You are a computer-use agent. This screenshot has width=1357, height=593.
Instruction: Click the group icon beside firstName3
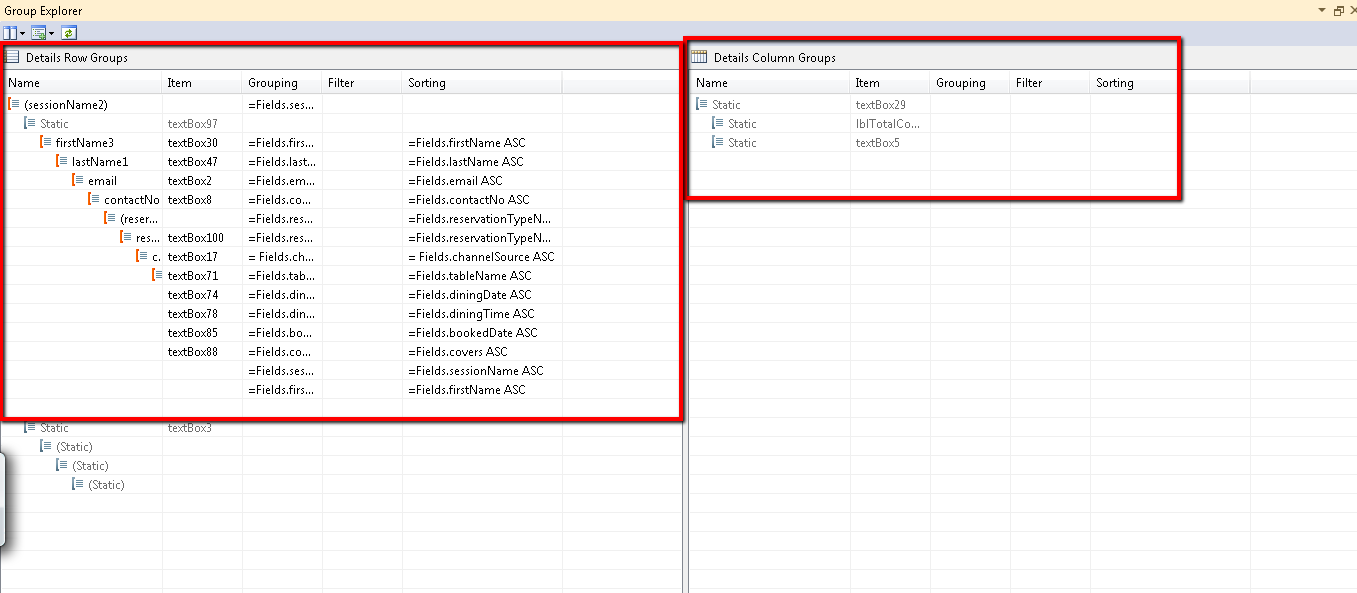tap(46, 142)
